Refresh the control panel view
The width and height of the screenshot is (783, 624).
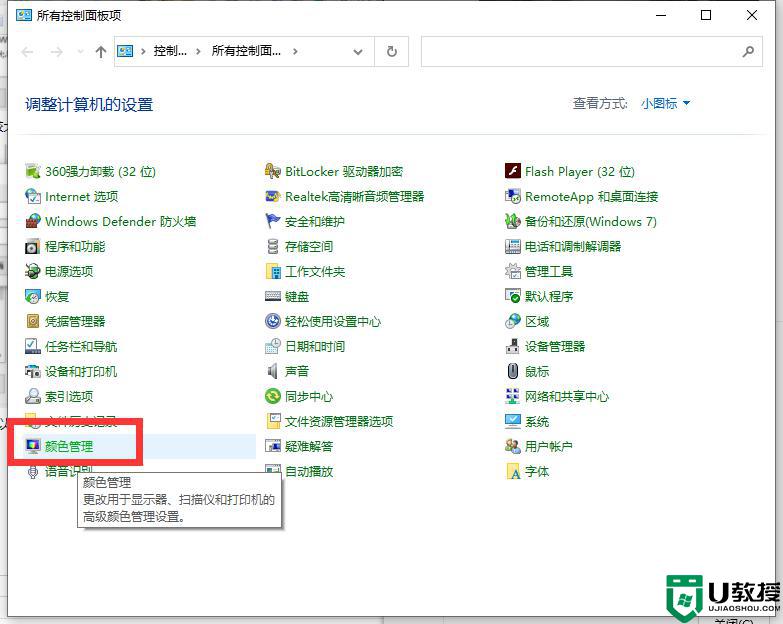(392, 51)
